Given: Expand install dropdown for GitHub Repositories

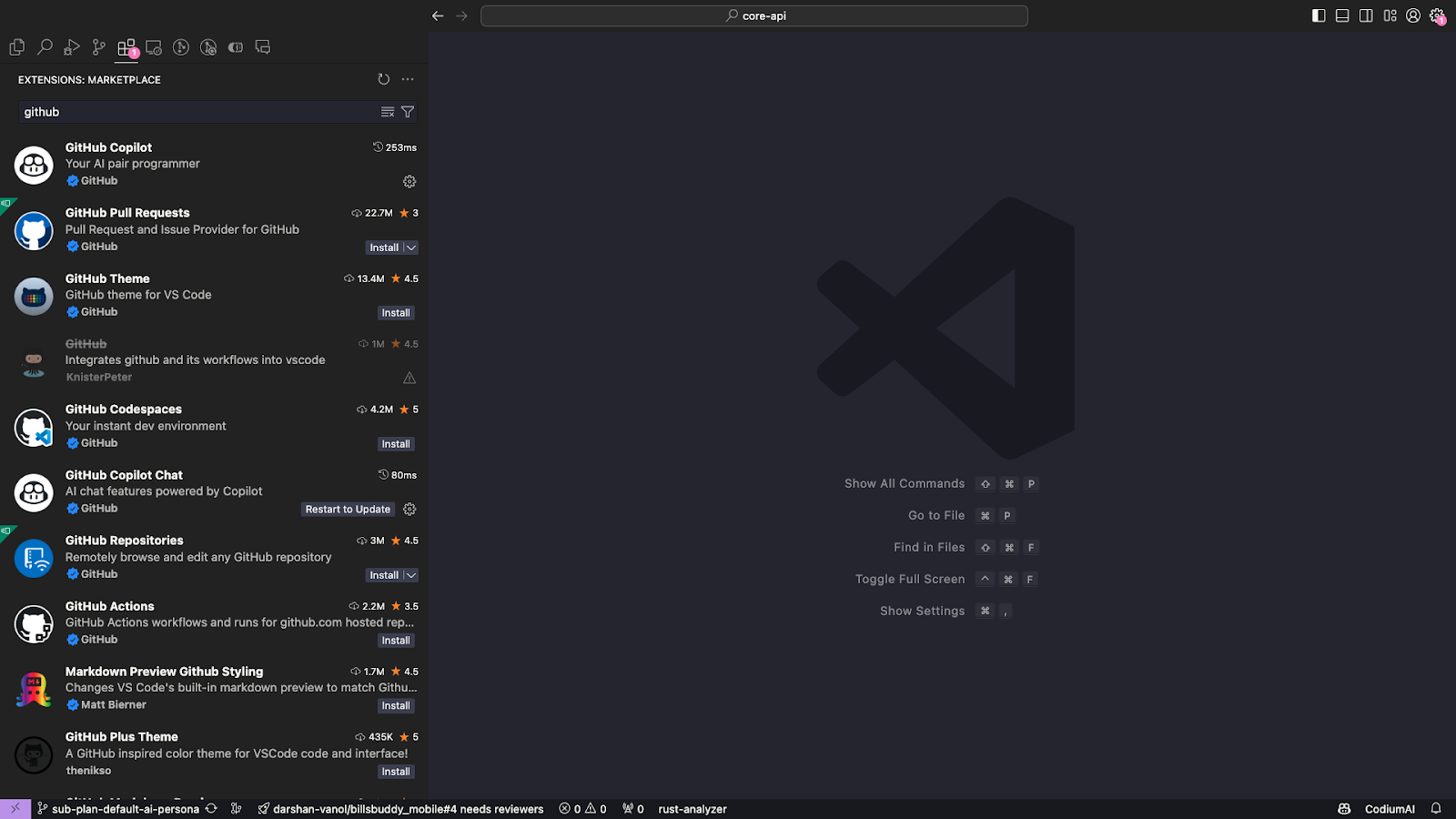Looking at the screenshot, I should tap(411, 575).
